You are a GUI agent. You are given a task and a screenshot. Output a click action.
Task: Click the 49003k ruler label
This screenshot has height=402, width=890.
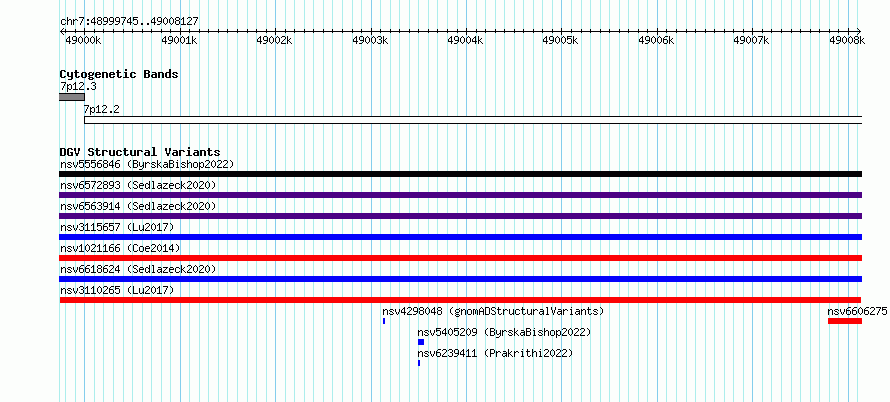point(370,40)
